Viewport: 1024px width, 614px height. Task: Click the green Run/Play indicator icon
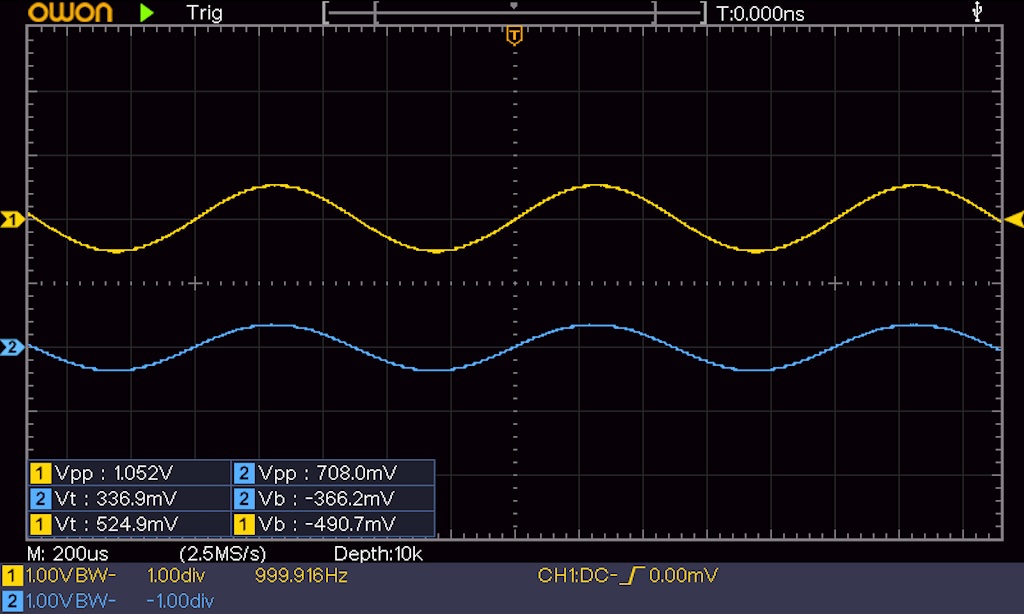point(147,13)
